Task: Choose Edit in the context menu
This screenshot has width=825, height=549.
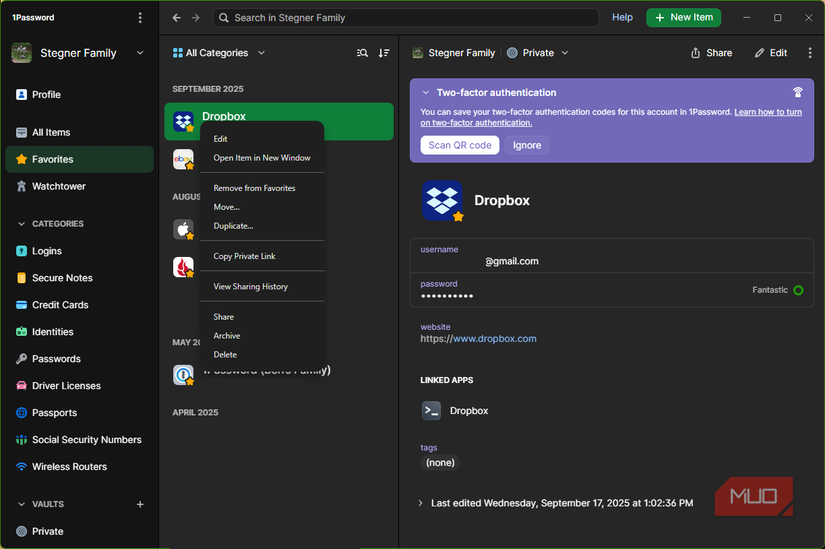Action: (x=261, y=139)
